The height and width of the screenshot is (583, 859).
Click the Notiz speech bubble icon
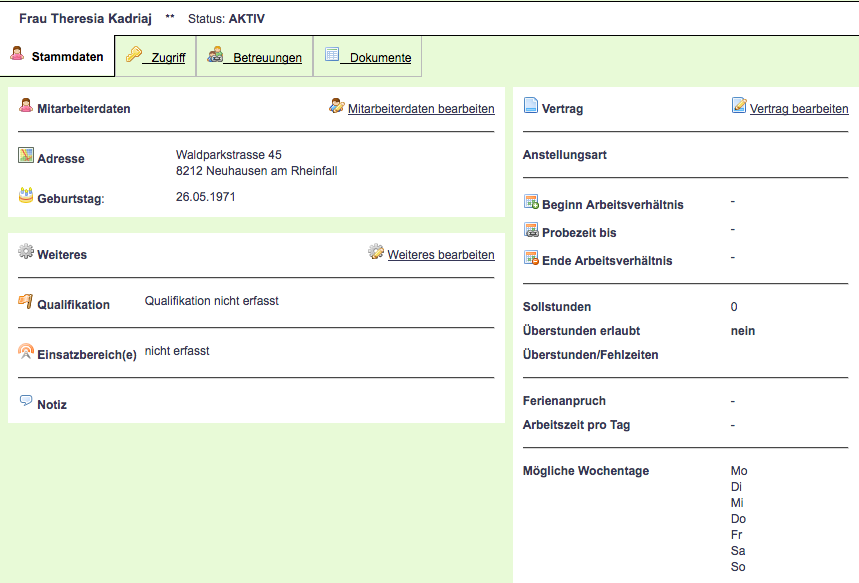tap(26, 401)
